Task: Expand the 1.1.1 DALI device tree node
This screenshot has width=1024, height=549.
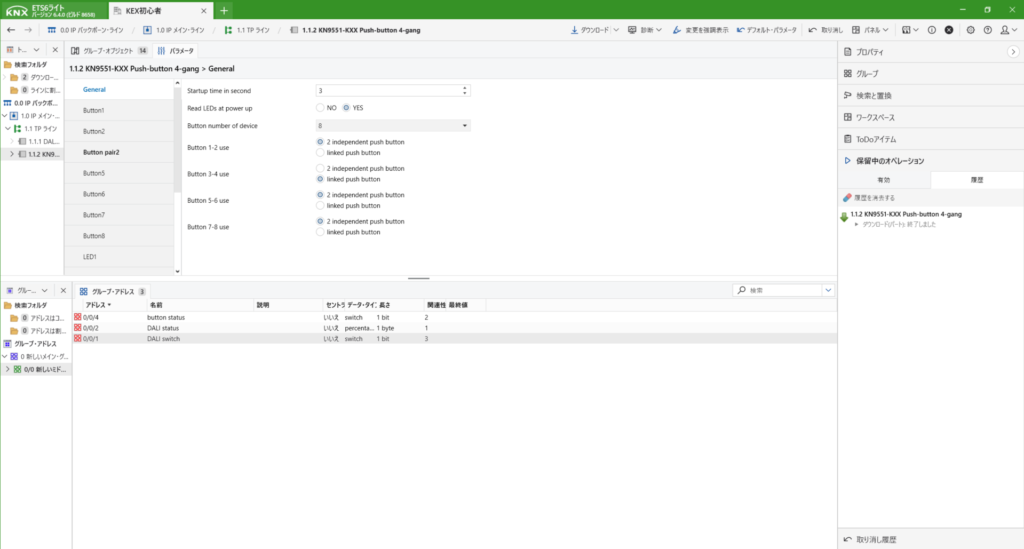Action: (21, 142)
